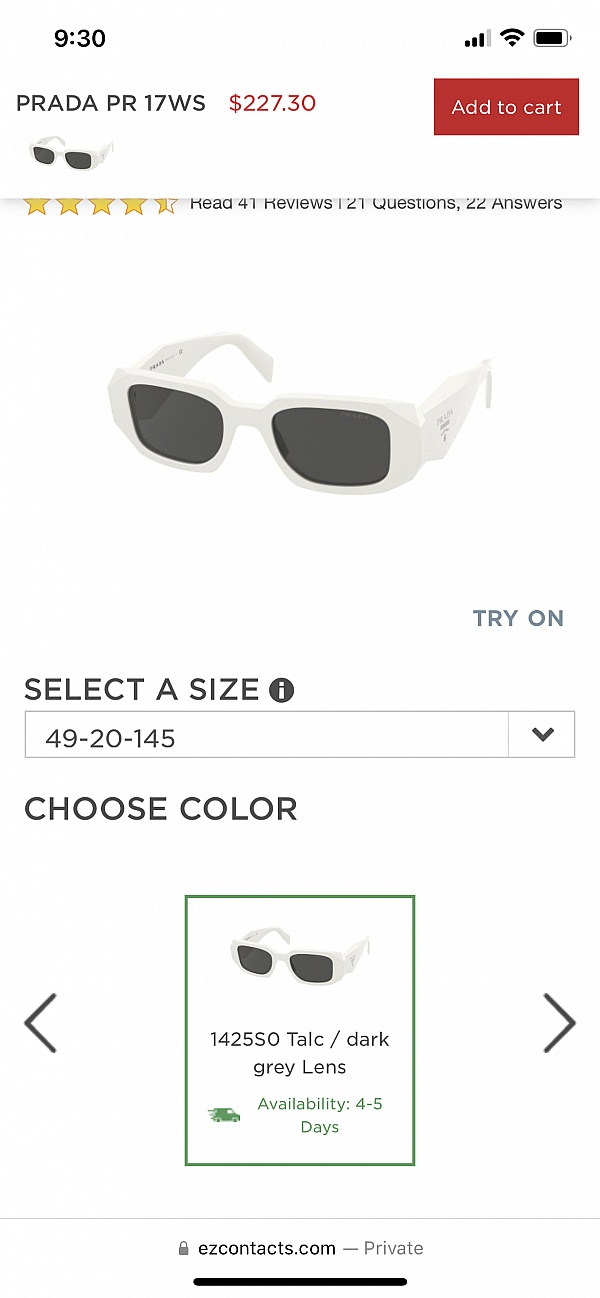Show previous color with left arrow
Image resolution: width=600 pixels, height=1298 pixels.
pyautogui.click(x=40, y=1022)
